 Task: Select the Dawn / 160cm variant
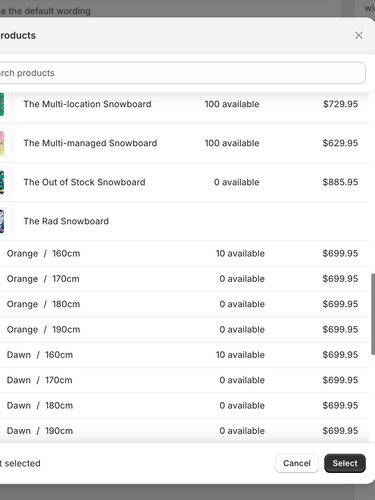[184, 355]
